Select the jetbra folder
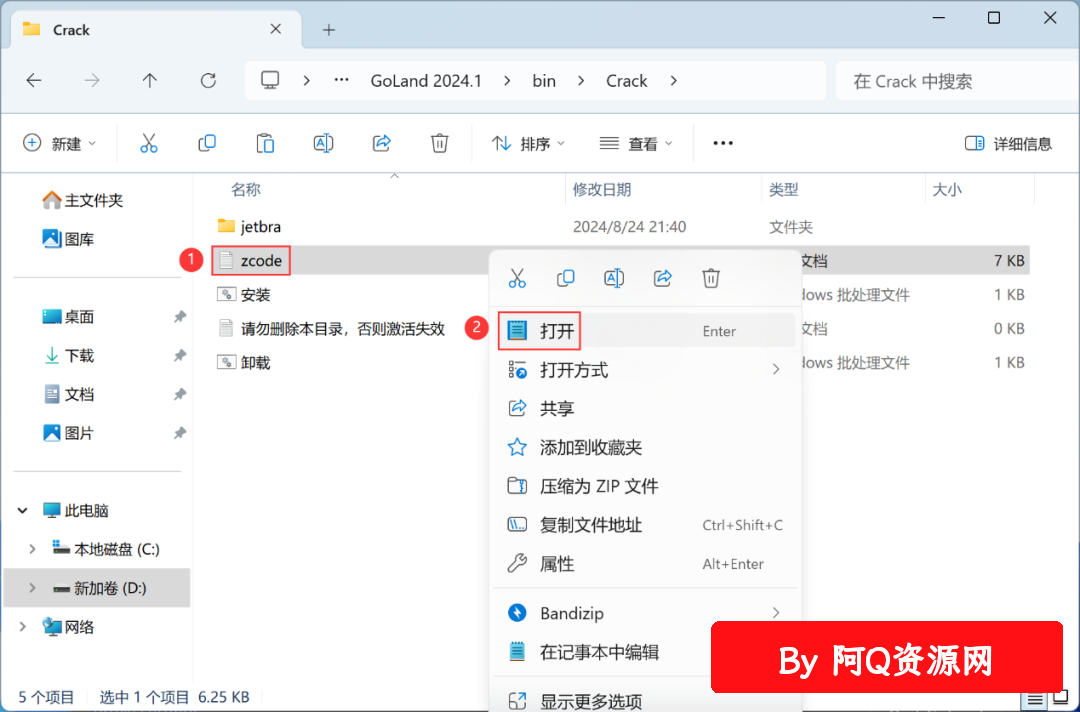This screenshot has width=1080, height=712. click(x=249, y=226)
